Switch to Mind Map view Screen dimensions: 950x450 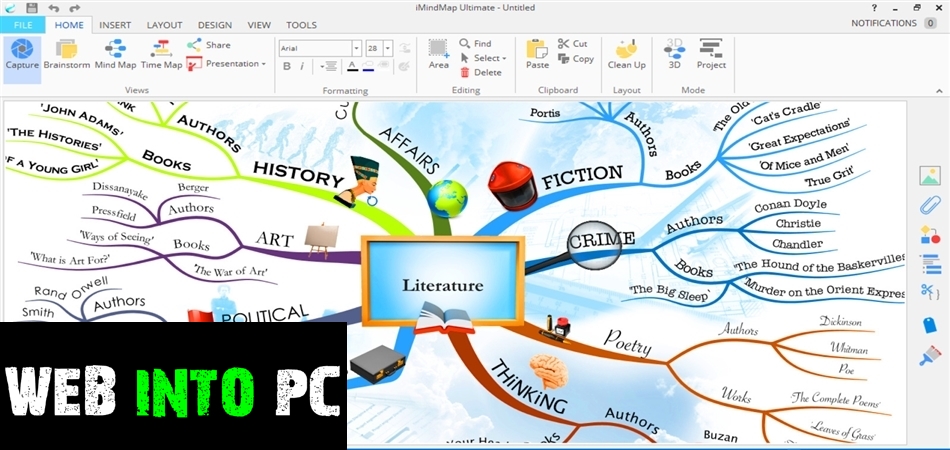[x=115, y=55]
